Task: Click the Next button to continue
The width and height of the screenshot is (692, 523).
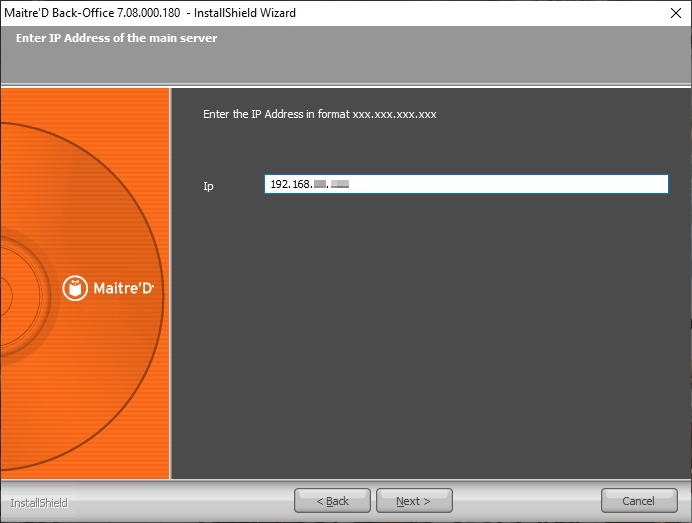Action: click(x=414, y=501)
